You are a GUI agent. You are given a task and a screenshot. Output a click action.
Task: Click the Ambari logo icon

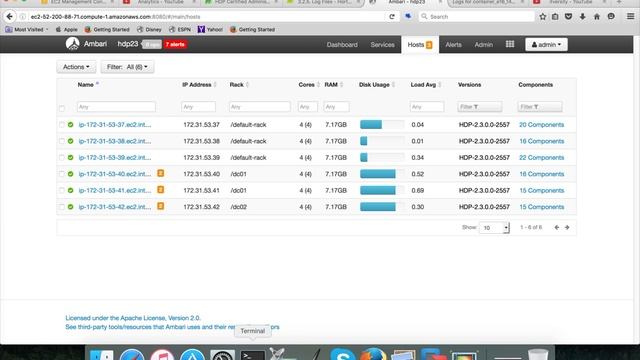coord(72,44)
